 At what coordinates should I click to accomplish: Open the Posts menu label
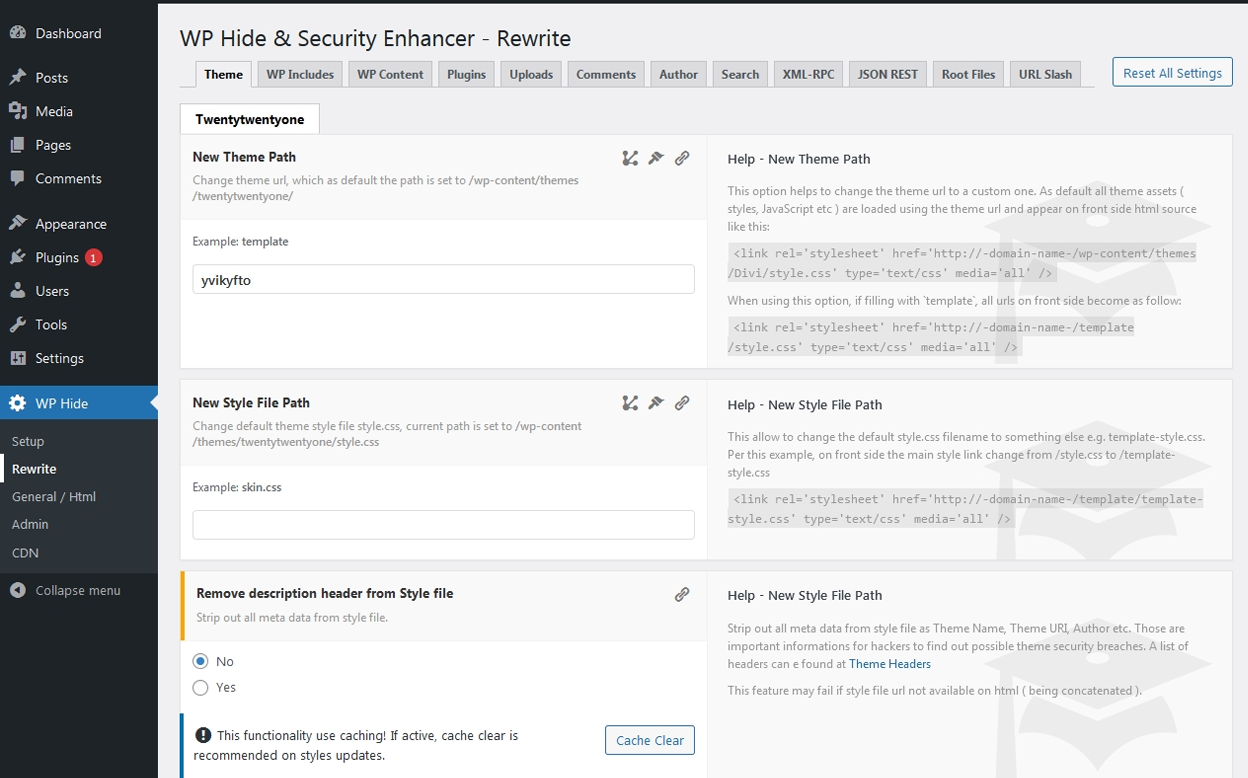[x=52, y=78]
